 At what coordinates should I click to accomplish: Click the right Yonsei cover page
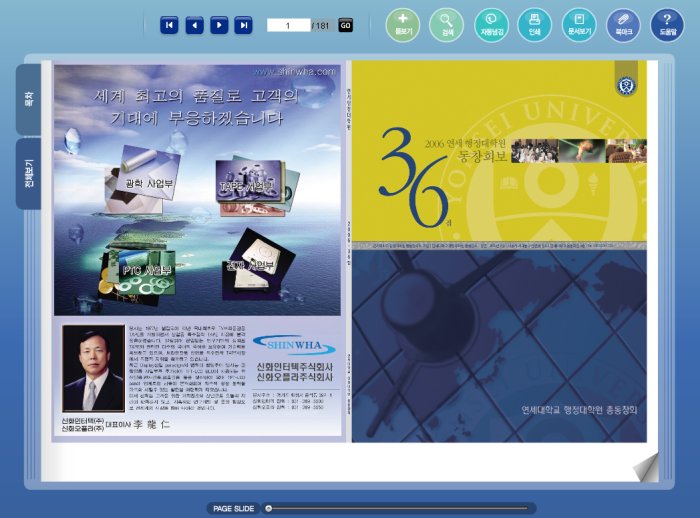coord(499,251)
